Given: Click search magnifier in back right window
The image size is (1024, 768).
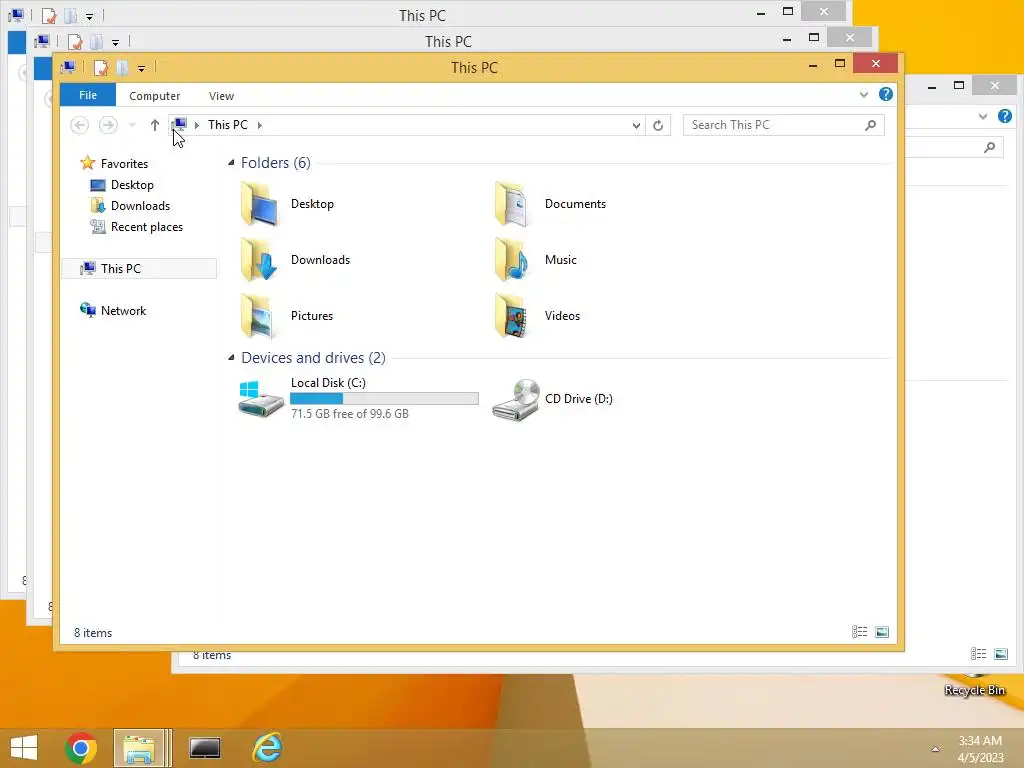Looking at the screenshot, I should tap(989, 148).
